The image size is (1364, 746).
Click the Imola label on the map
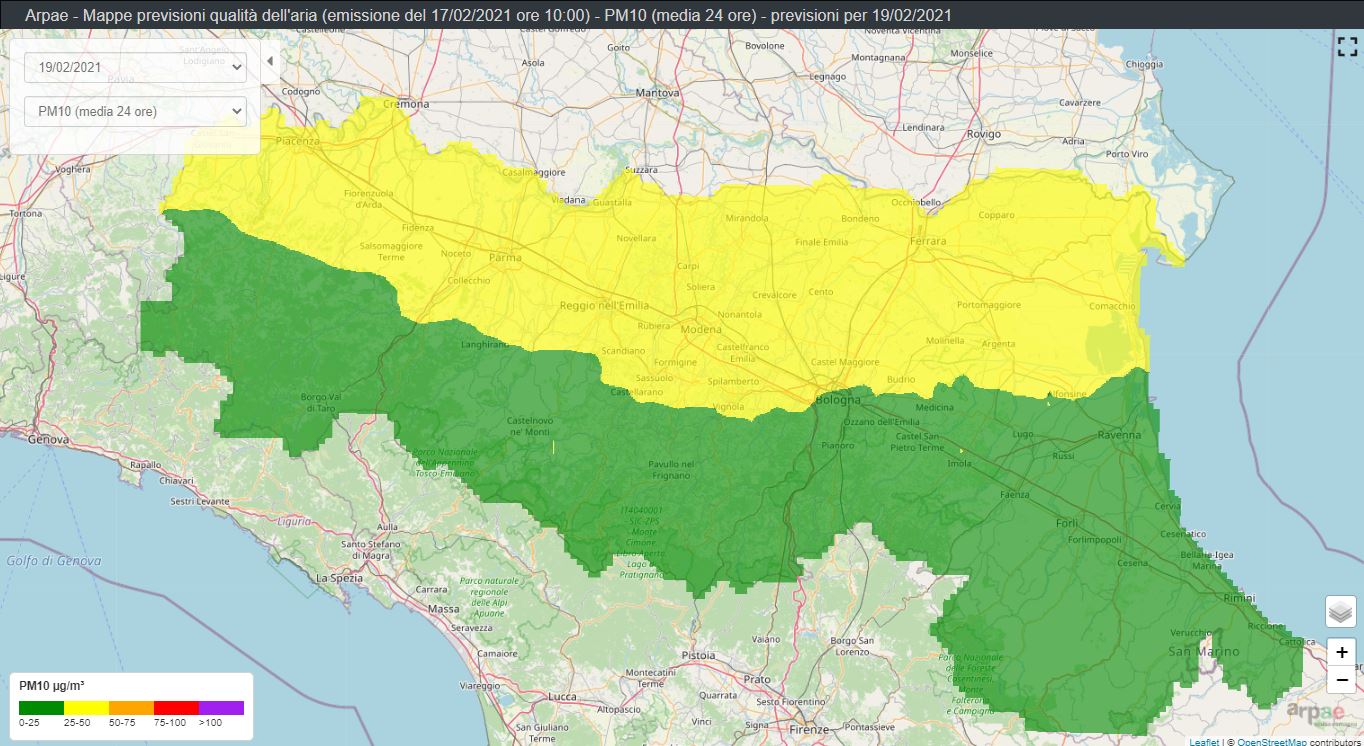[x=960, y=464]
